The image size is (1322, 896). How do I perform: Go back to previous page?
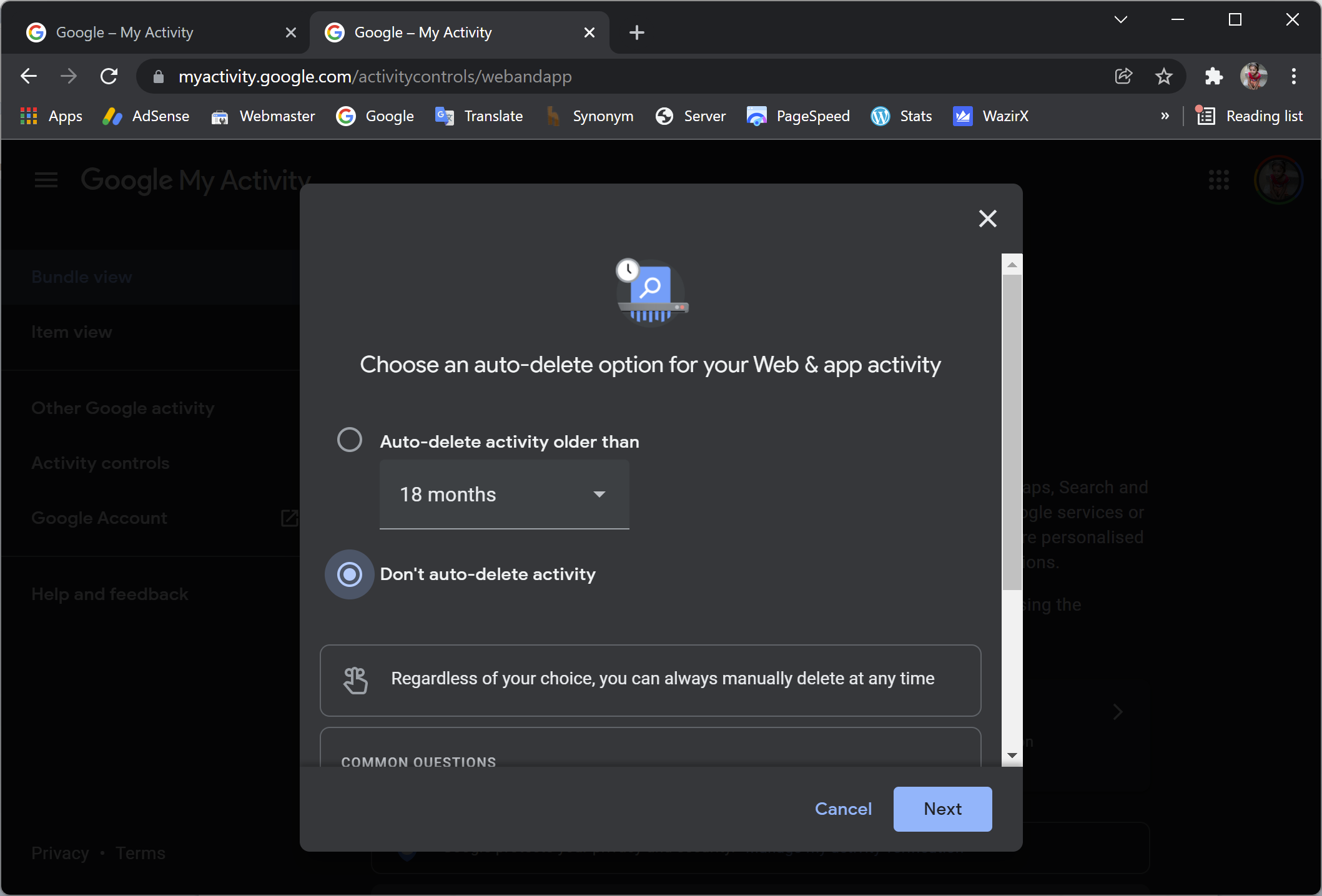click(29, 77)
